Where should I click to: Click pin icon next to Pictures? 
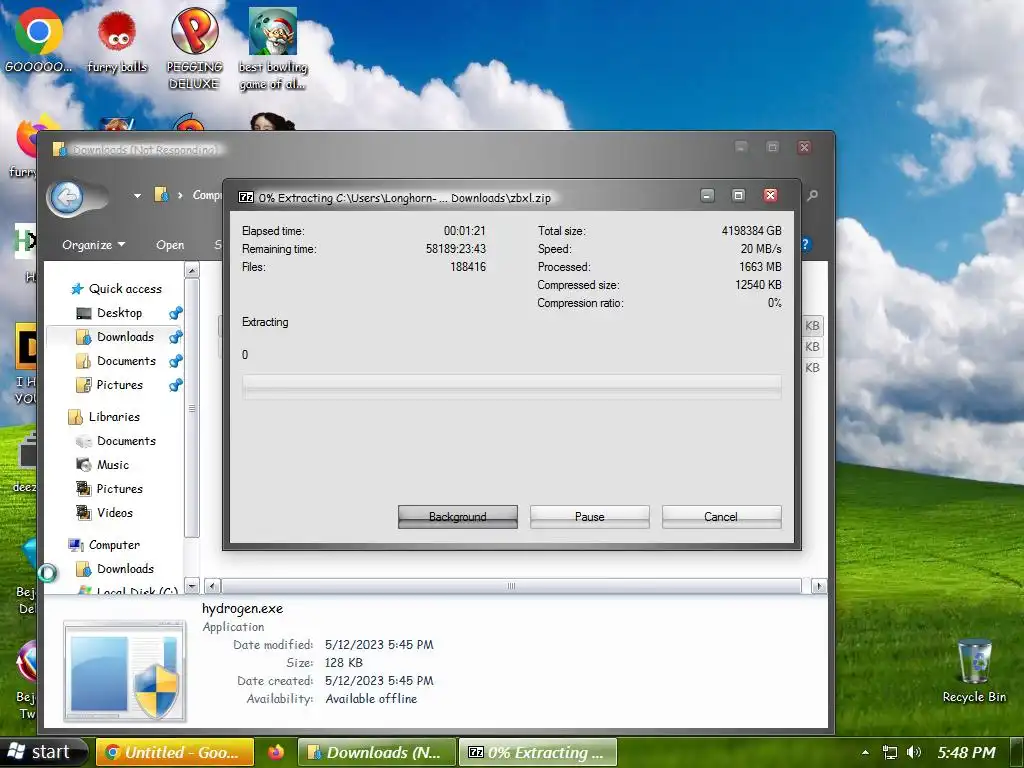[x=176, y=385]
